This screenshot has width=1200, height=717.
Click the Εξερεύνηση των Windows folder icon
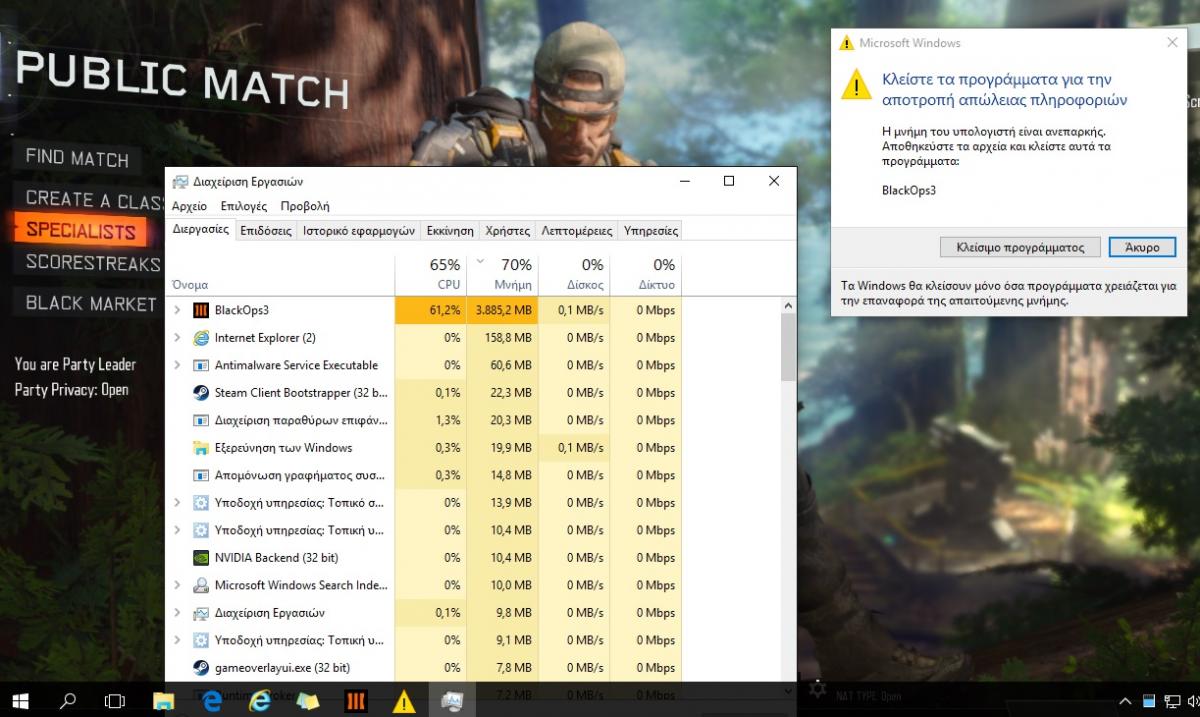coord(200,448)
